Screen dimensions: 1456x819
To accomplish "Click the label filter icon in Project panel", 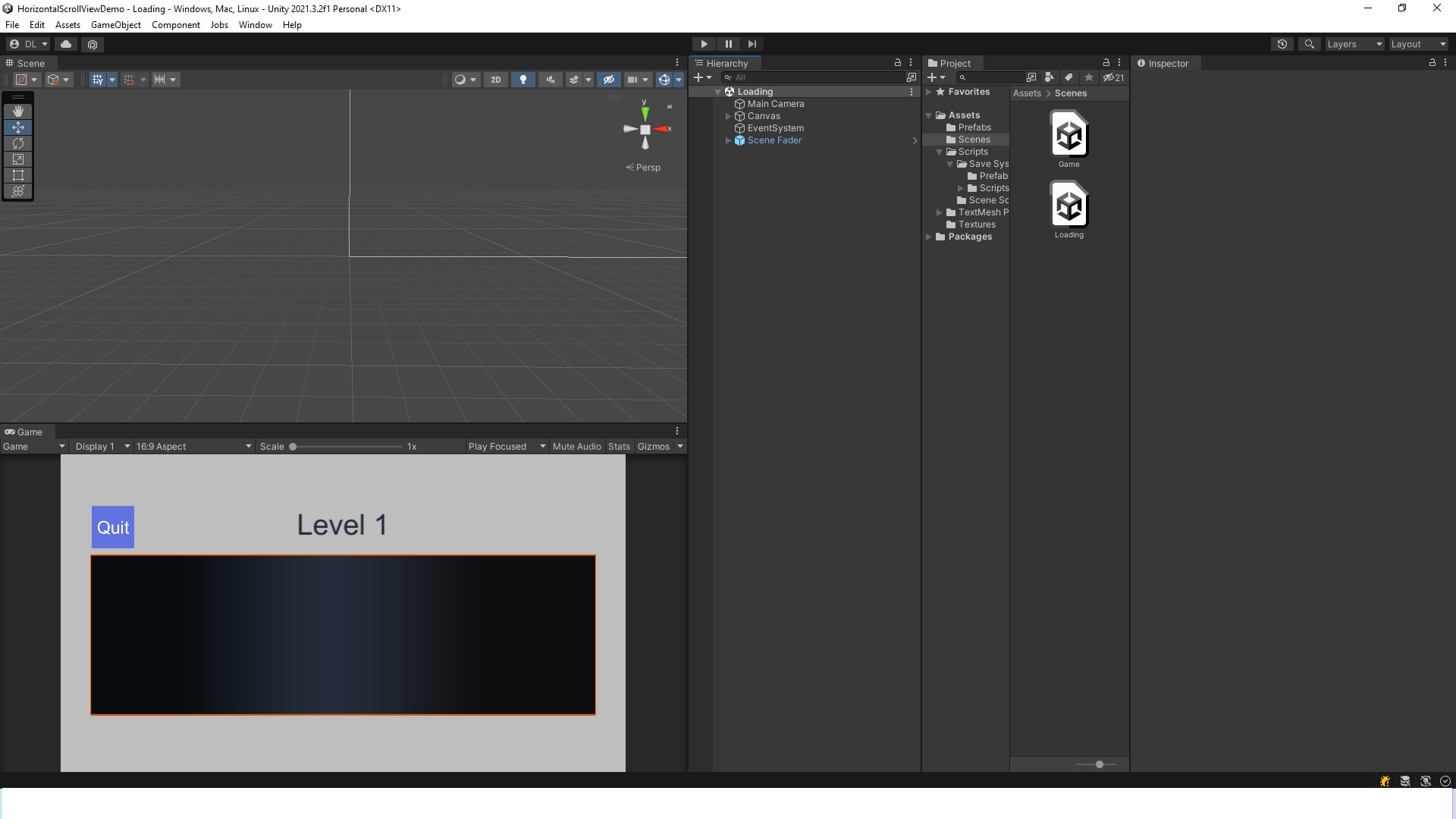I will click(x=1068, y=77).
